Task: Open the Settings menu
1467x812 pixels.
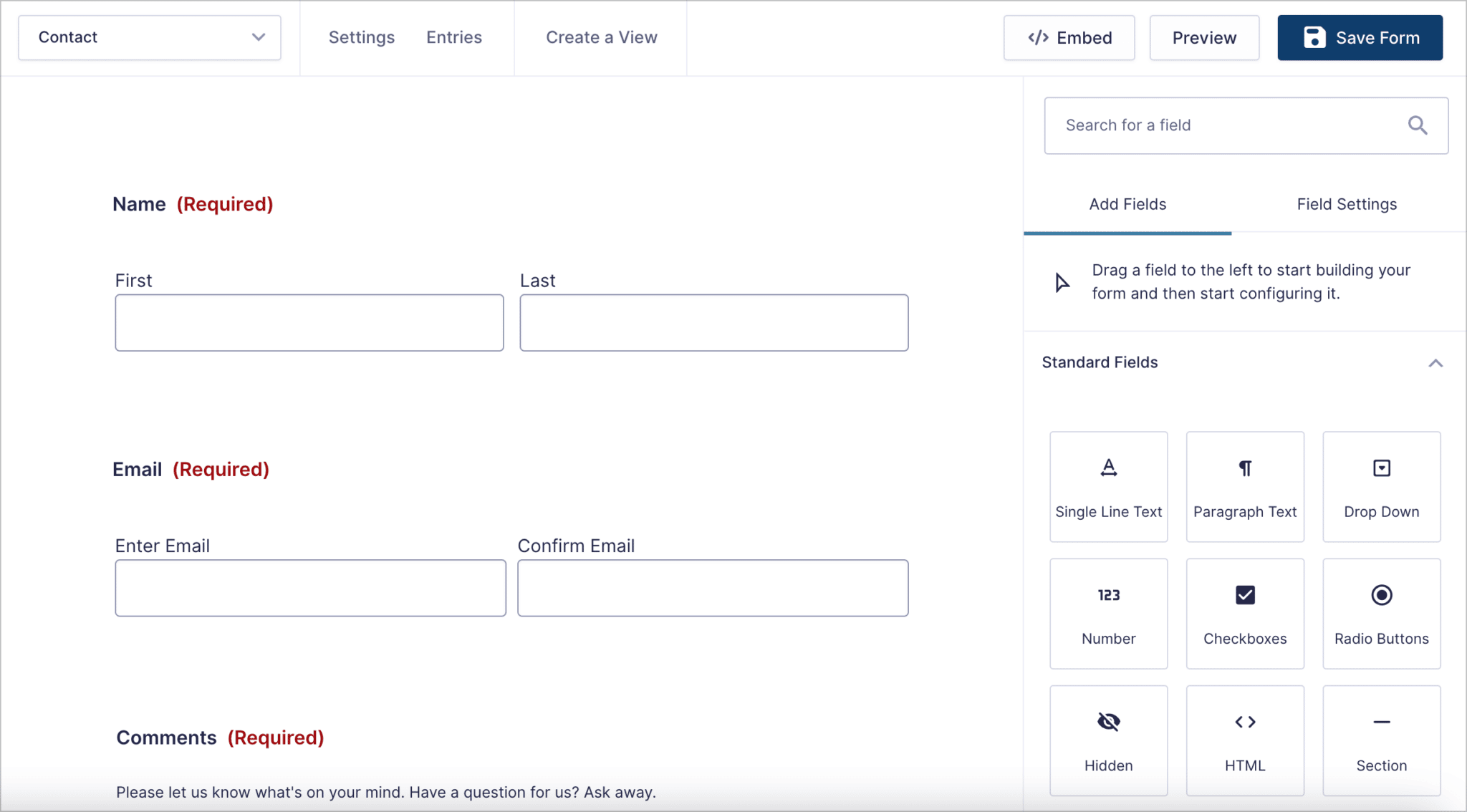Action: pyautogui.click(x=362, y=37)
